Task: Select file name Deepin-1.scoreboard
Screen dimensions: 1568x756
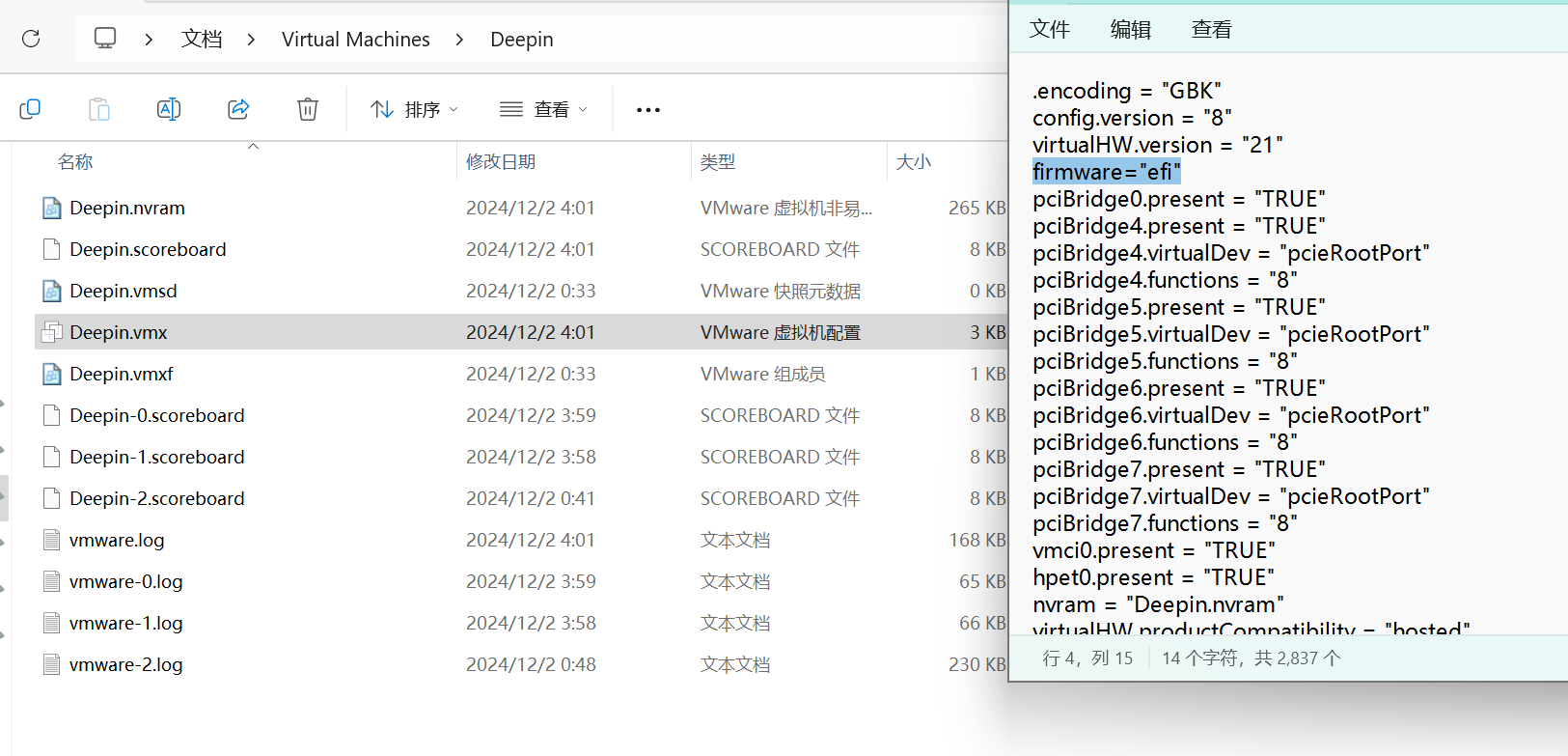Action: pyautogui.click(x=157, y=457)
